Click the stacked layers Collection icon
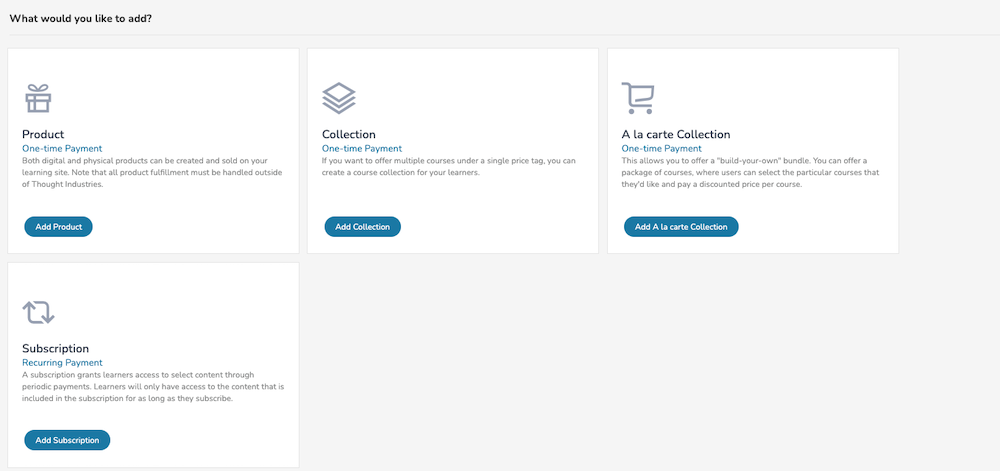 click(339, 99)
